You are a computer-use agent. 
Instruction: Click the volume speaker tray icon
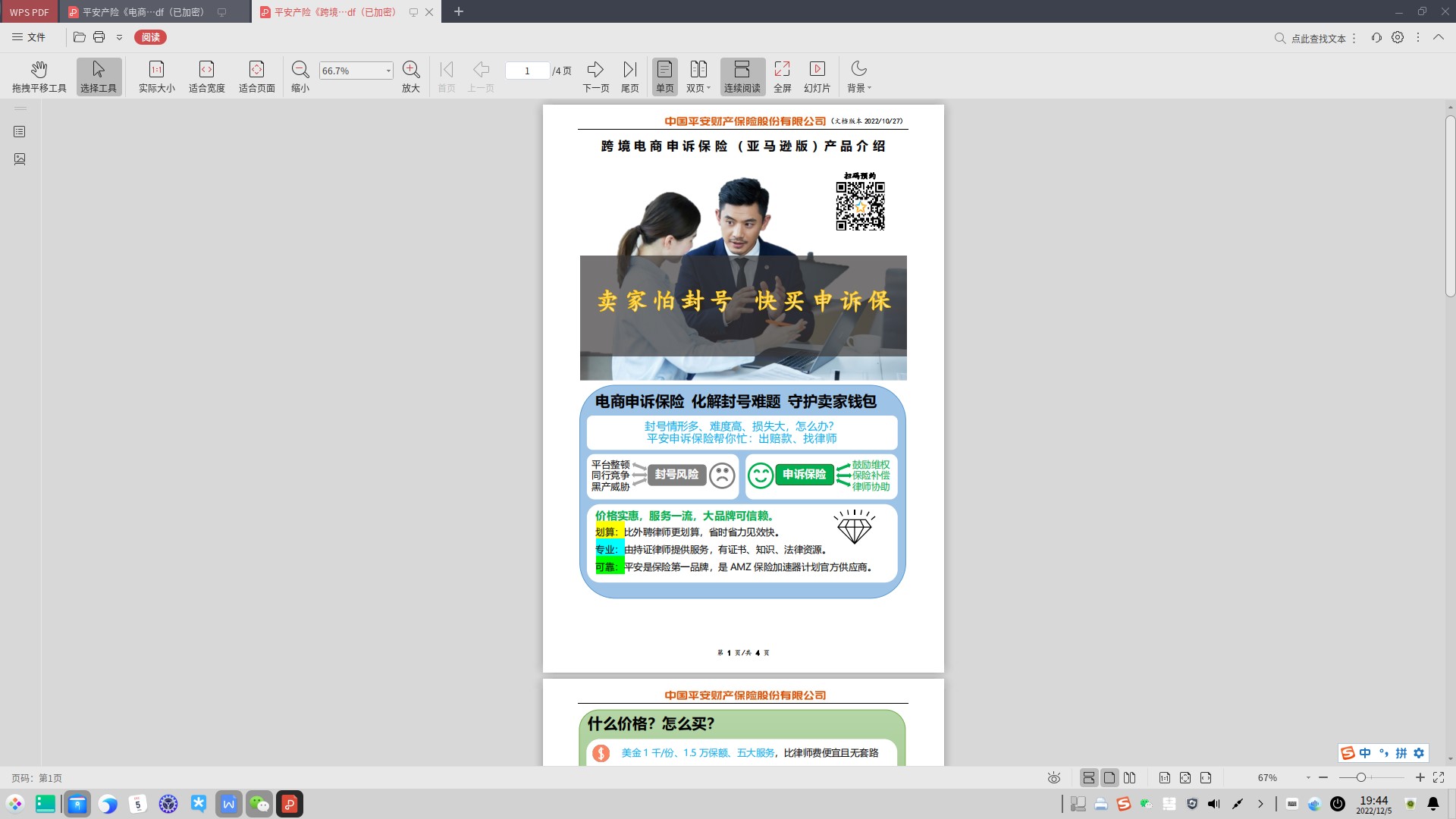pos(1214,804)
